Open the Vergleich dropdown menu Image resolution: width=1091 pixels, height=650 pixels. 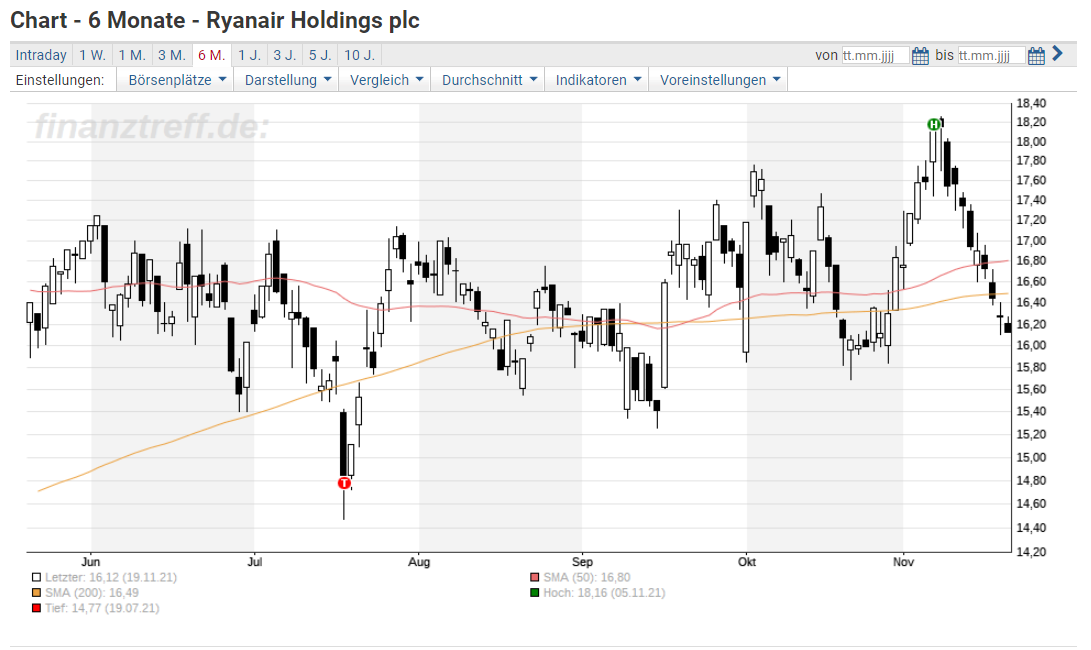pos(385,80)
